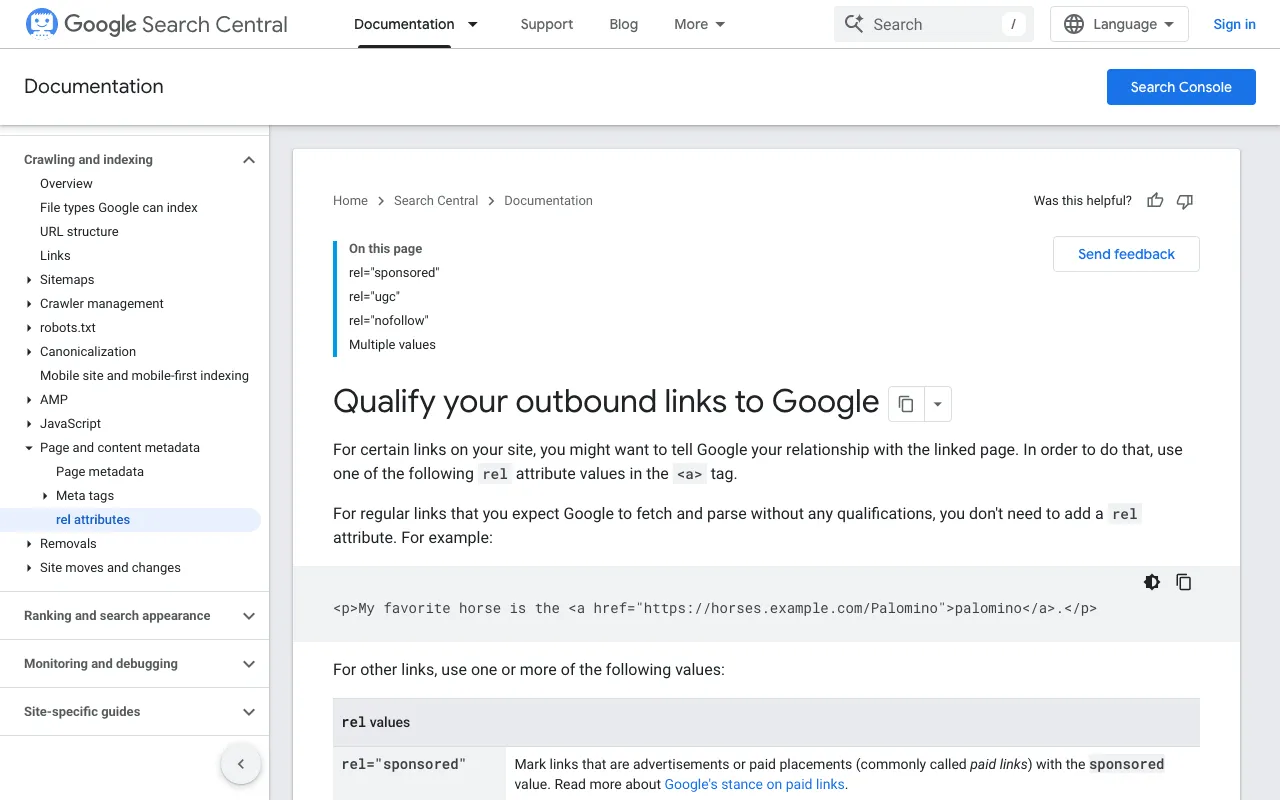Jump to rel="ugc" section
This screenshot has height=800, width=1280.
click(x=374, y=297)
